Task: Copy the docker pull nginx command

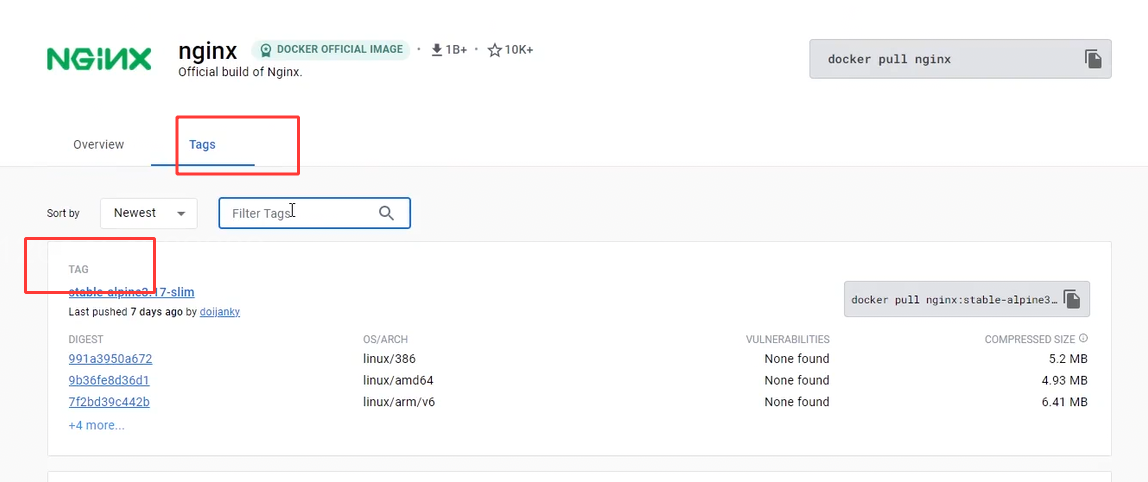Action: [1093, 59]
